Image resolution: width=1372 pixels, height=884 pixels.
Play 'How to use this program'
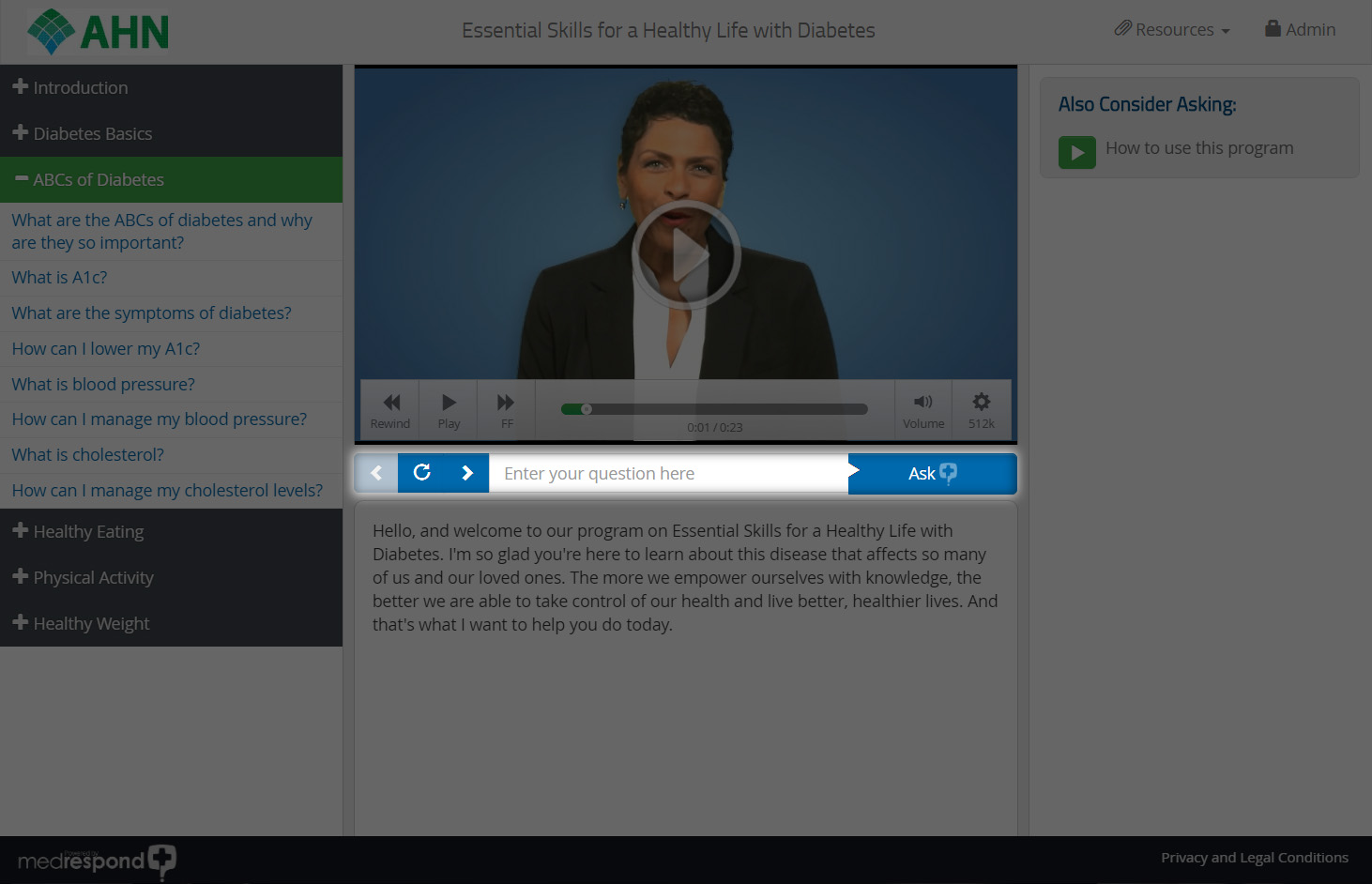(1077, 152)
